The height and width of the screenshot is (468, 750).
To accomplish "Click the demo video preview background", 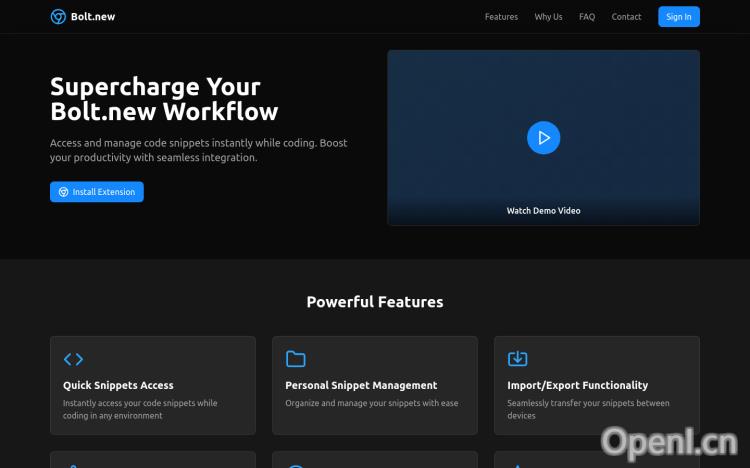I will tap(450, 90).
